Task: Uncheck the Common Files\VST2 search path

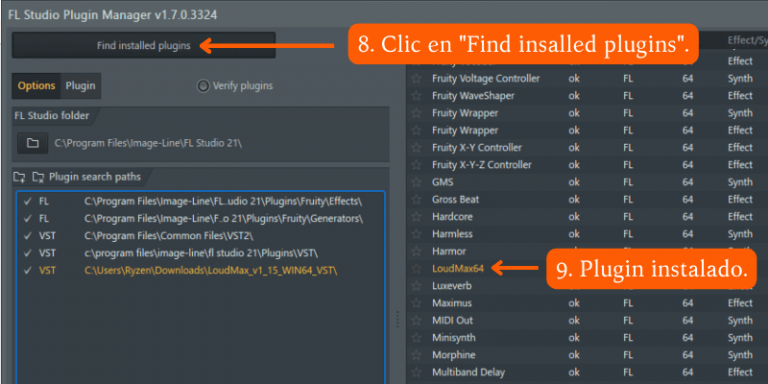Action: [27, 236]
